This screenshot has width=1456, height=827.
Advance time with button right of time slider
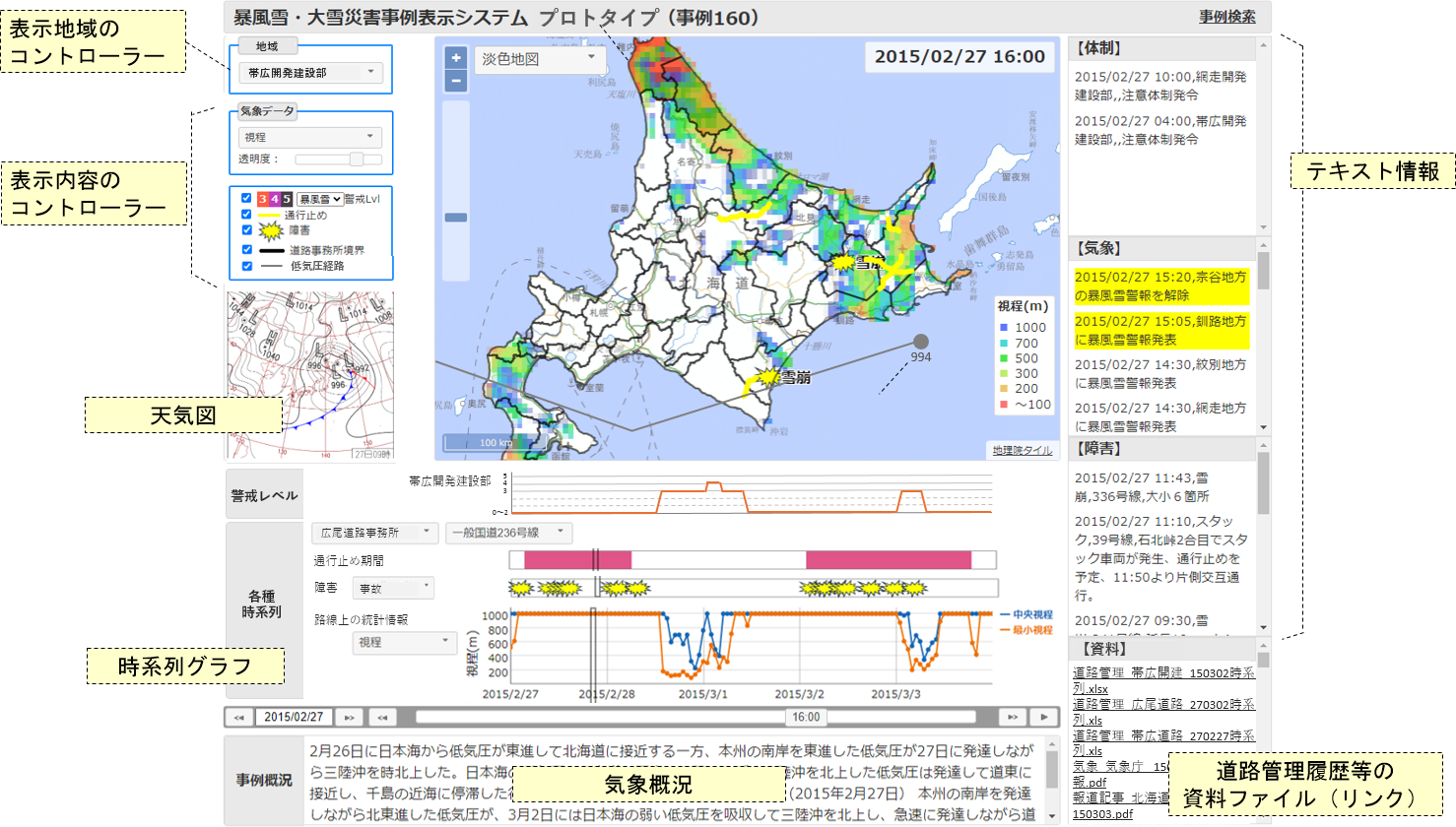[x=1012, y=718]
